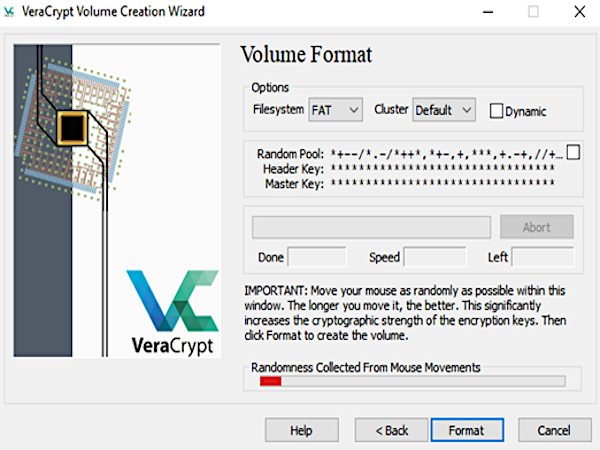Maximize the wizard window
The width and height of the screenshot is (600, 450).
point(533,12)
